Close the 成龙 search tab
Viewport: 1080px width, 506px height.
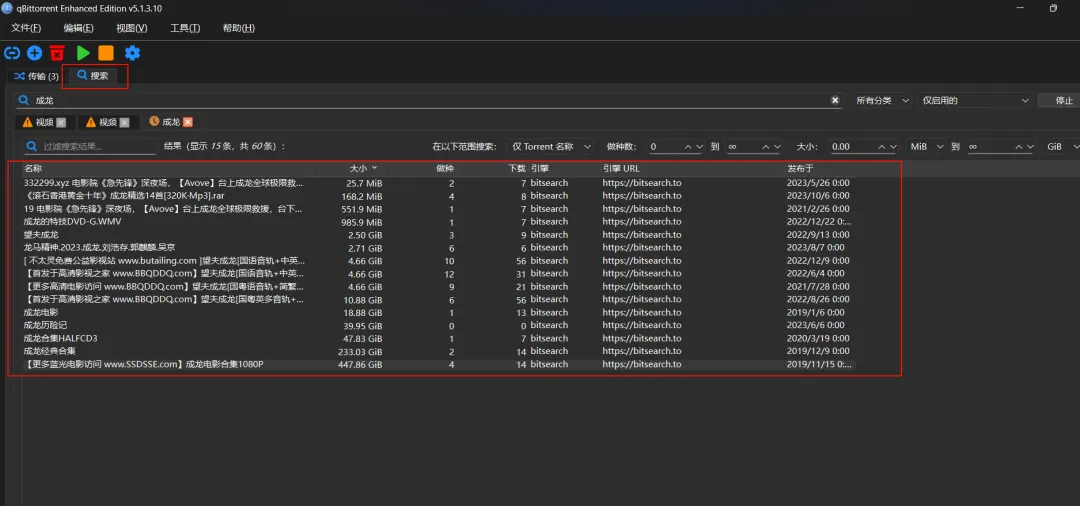point(188,122)
